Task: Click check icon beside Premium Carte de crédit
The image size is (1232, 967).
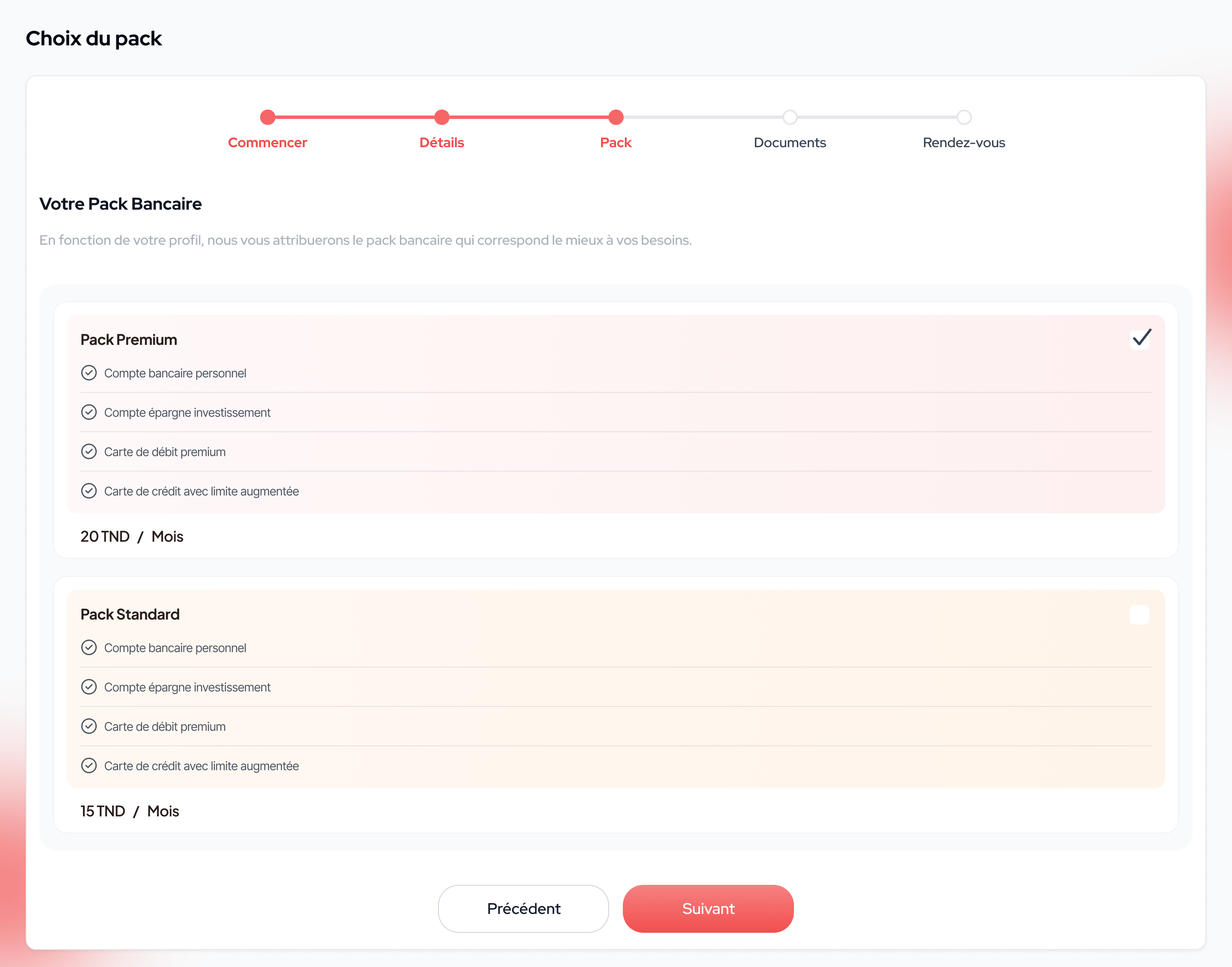Action: (89, 491)
